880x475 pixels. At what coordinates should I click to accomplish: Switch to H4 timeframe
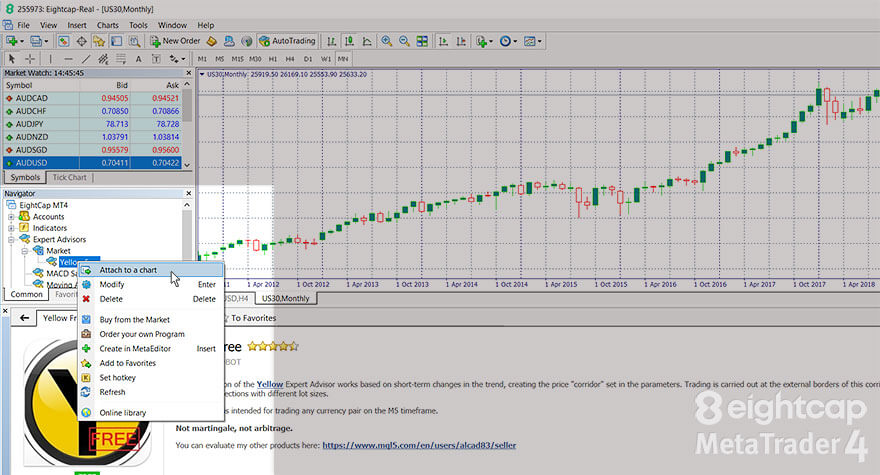click(x=290, y=58)
